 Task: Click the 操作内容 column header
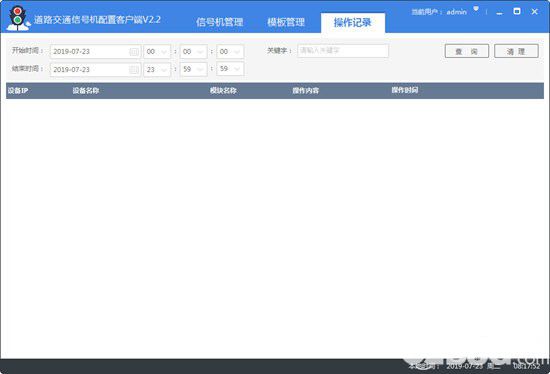point(306,91)
